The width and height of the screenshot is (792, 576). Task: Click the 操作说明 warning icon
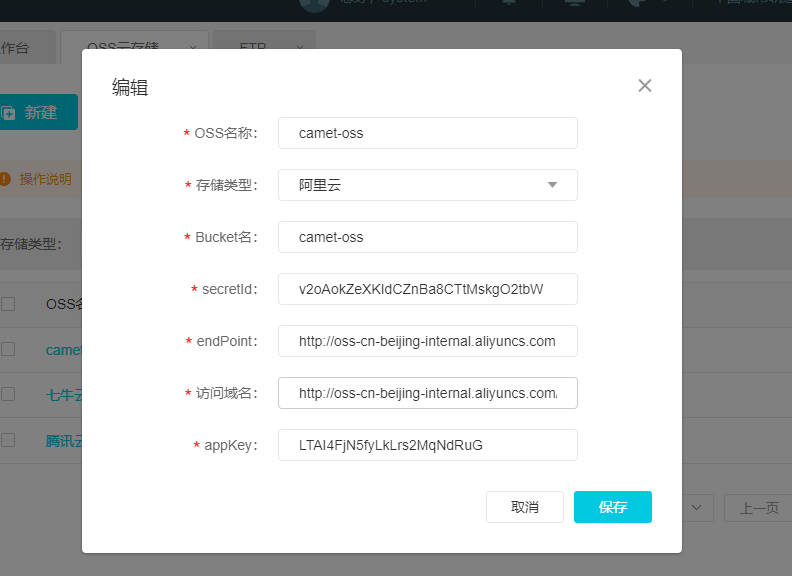coord(5,179)
